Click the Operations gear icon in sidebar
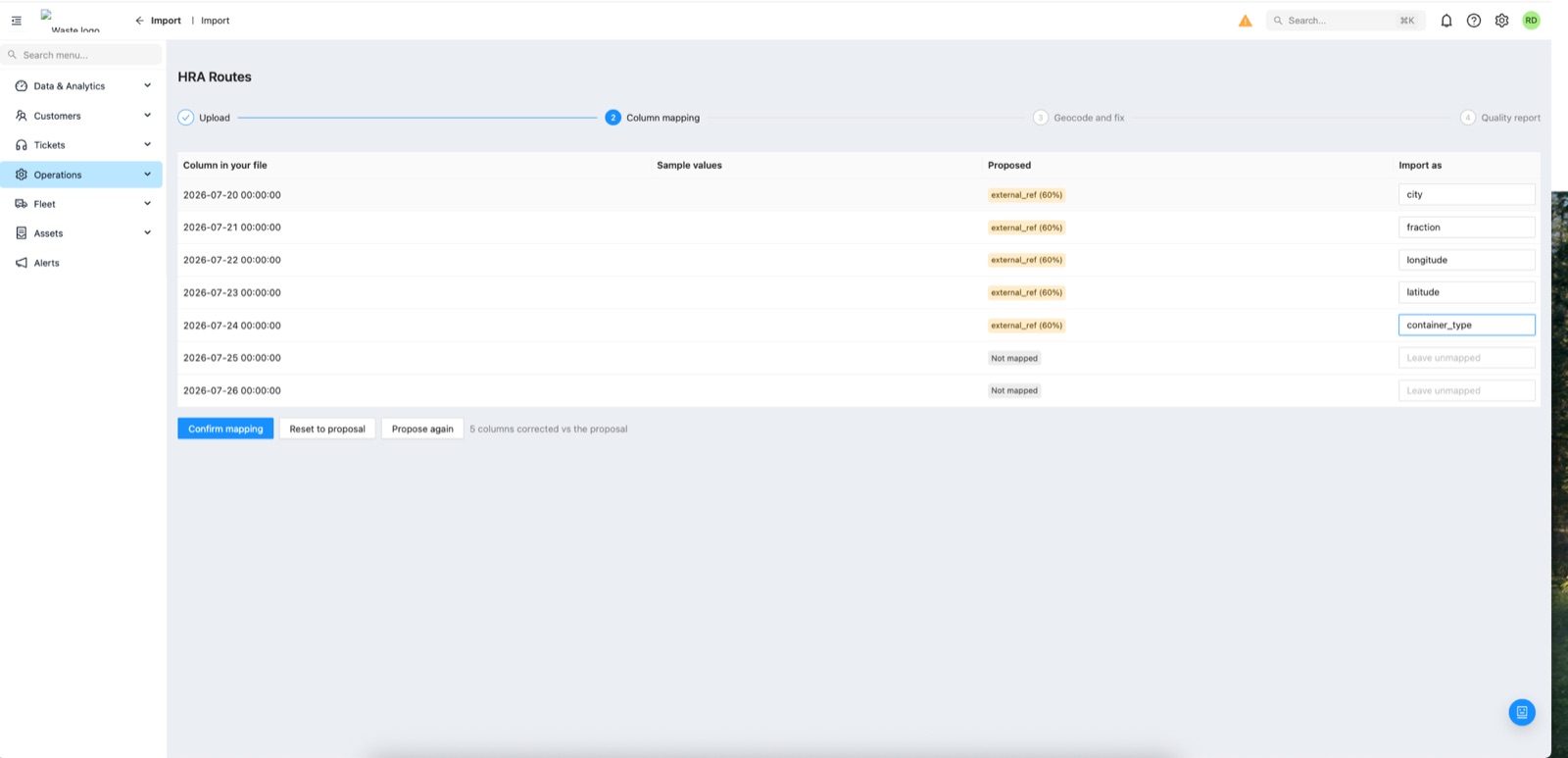The image size is (1568, 758). (22, 175)
